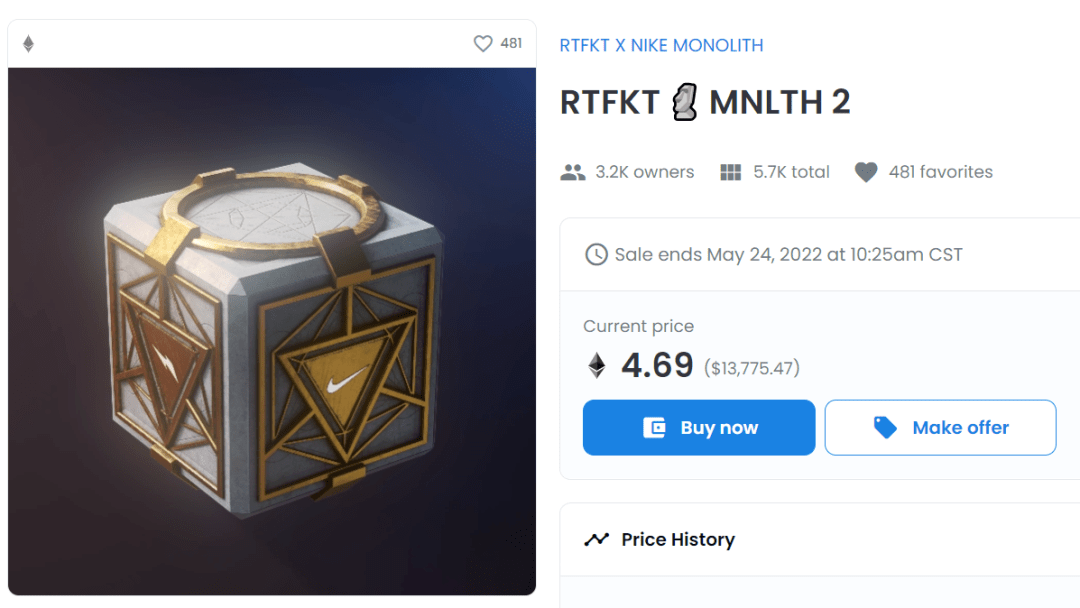Screen dimensions: 1080x608
Task: Click the clock icon beside sale end time
Action: (x=596, y=254)
